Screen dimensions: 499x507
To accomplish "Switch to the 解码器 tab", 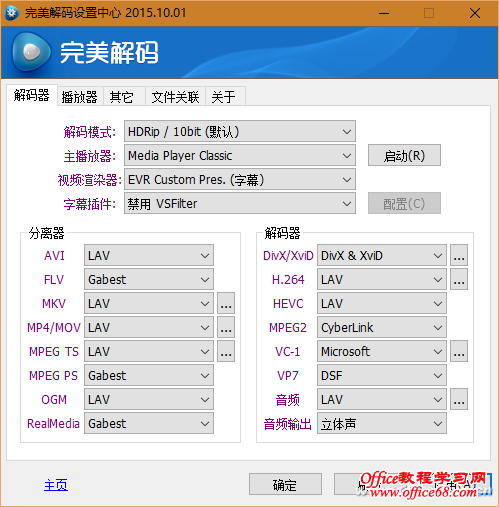I will coord(32,95).
